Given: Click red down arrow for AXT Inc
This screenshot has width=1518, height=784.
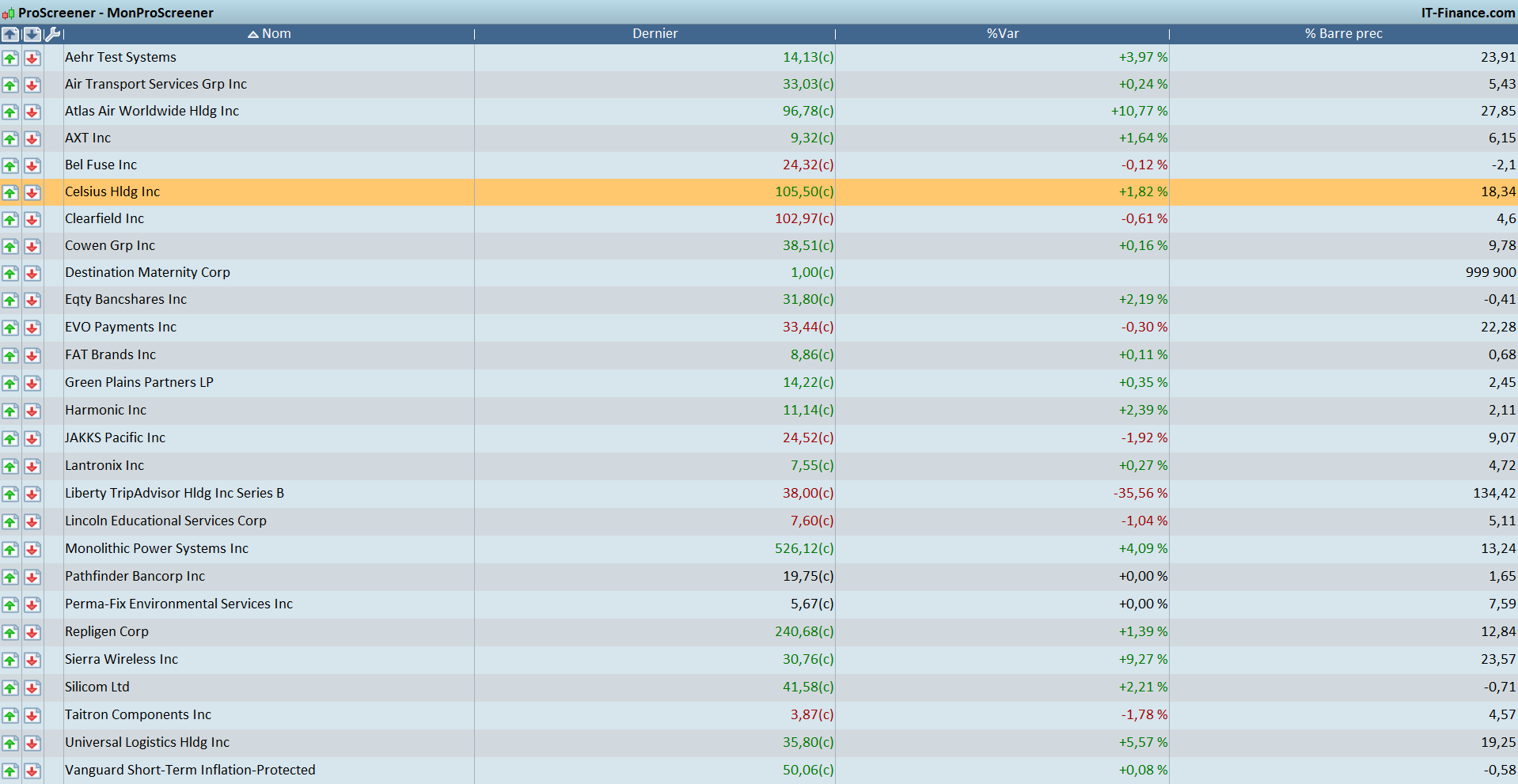Looking at the screenshot, I should pos(32,138).
